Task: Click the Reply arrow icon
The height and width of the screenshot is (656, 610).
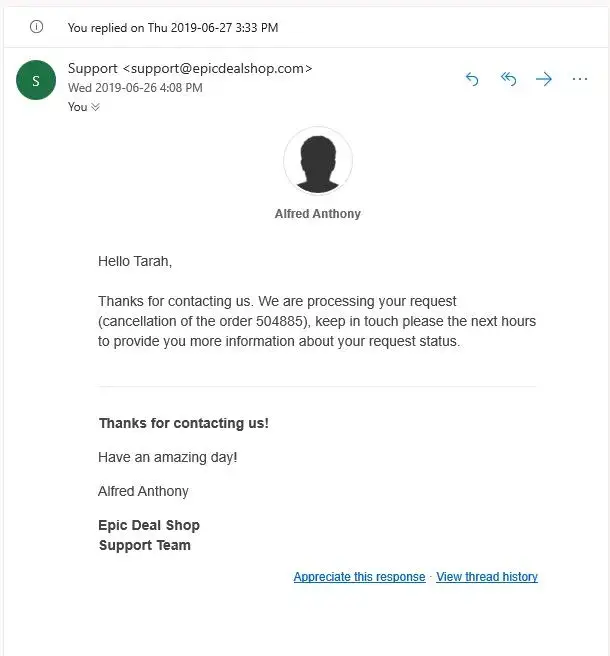Action: (472, 79)
